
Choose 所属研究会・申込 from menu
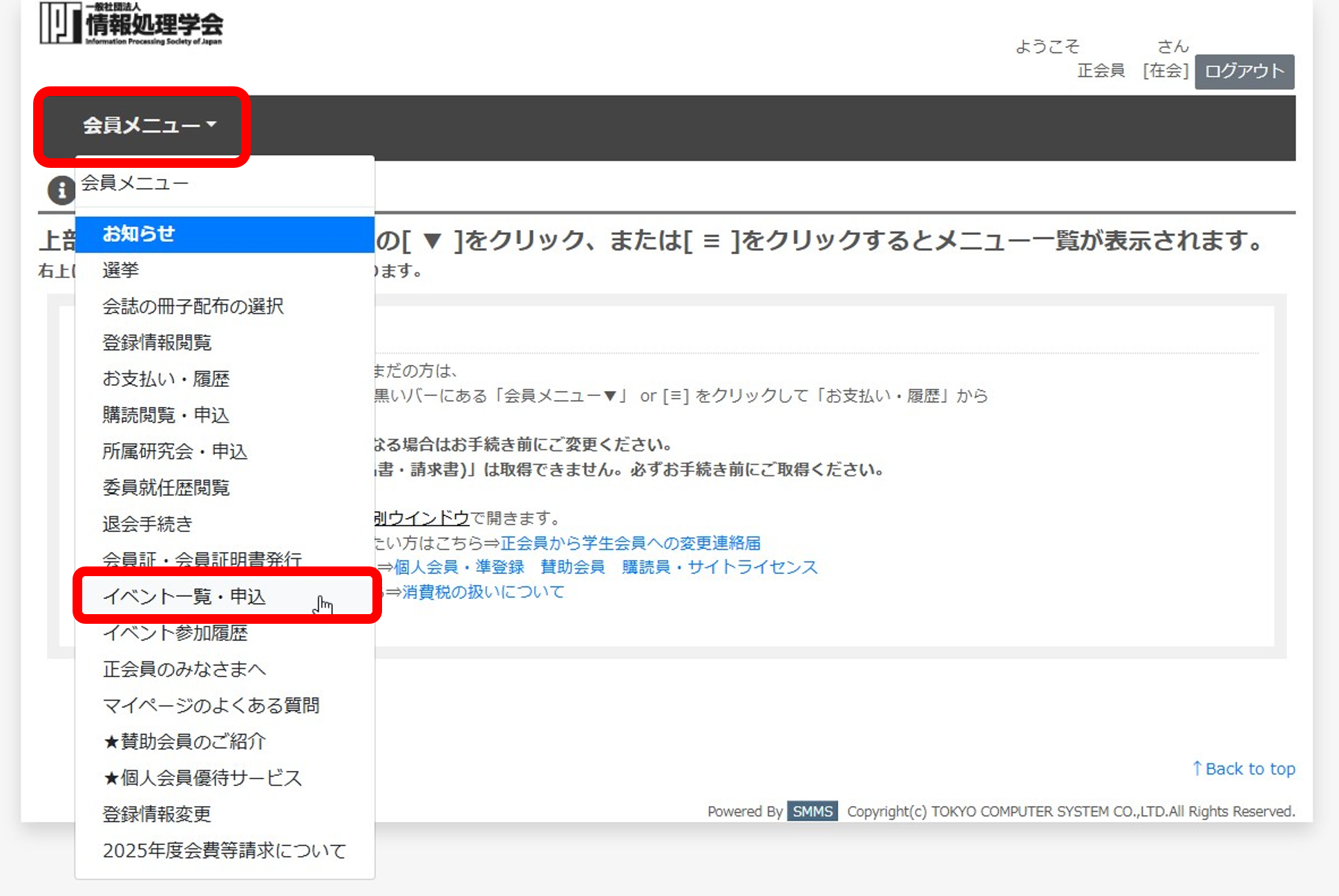(x=175, y=451)
